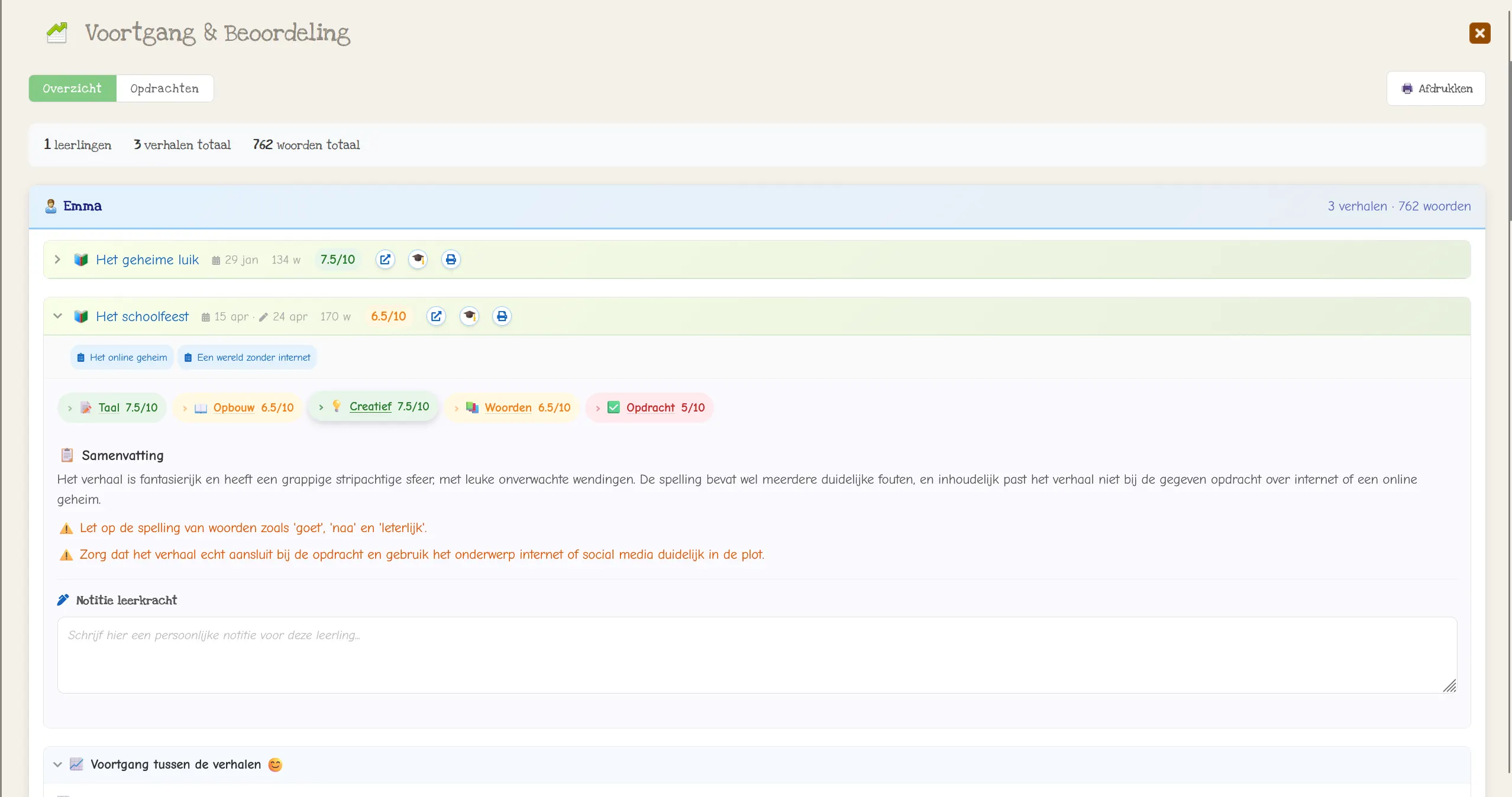Click the '134 w' word count
Image resolution: width=1512 pixels, height=797 pixels.
[286, 260]
